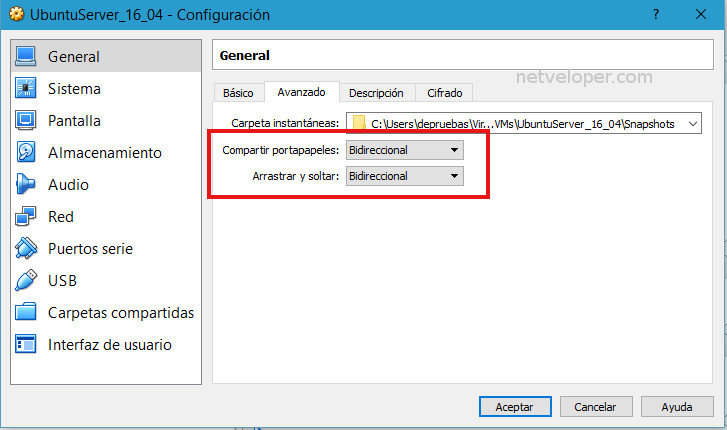
Task: Switch to the Cifrado tab
Action: coord(445,93)
